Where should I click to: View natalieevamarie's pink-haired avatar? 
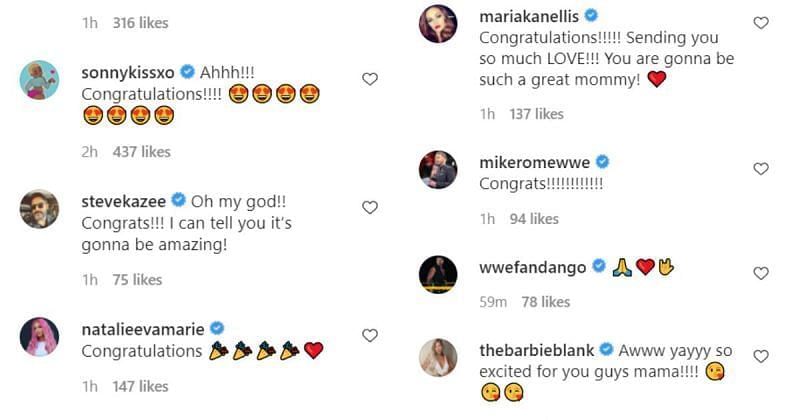[39, 336]
